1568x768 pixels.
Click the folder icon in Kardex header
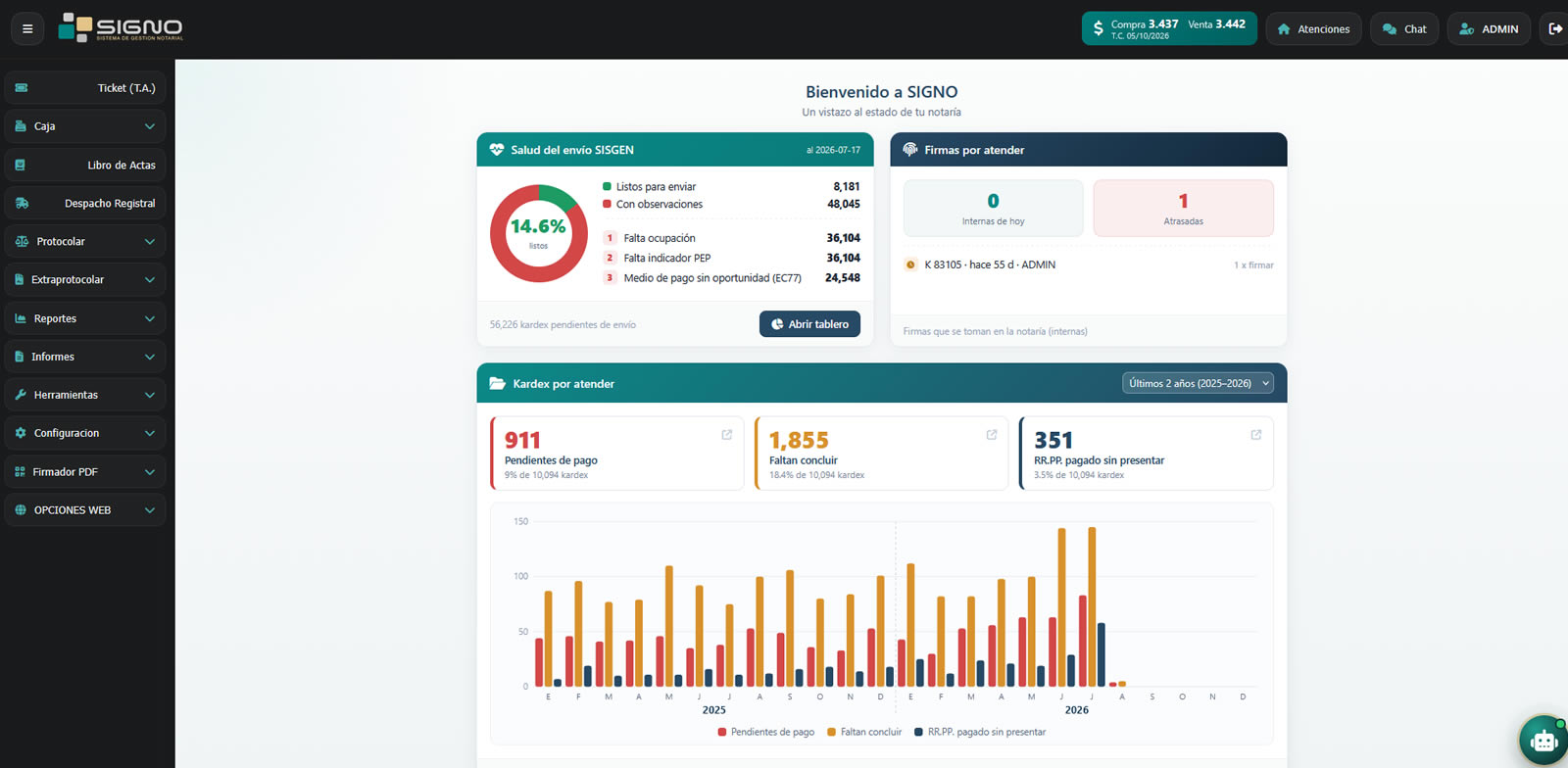497,384
